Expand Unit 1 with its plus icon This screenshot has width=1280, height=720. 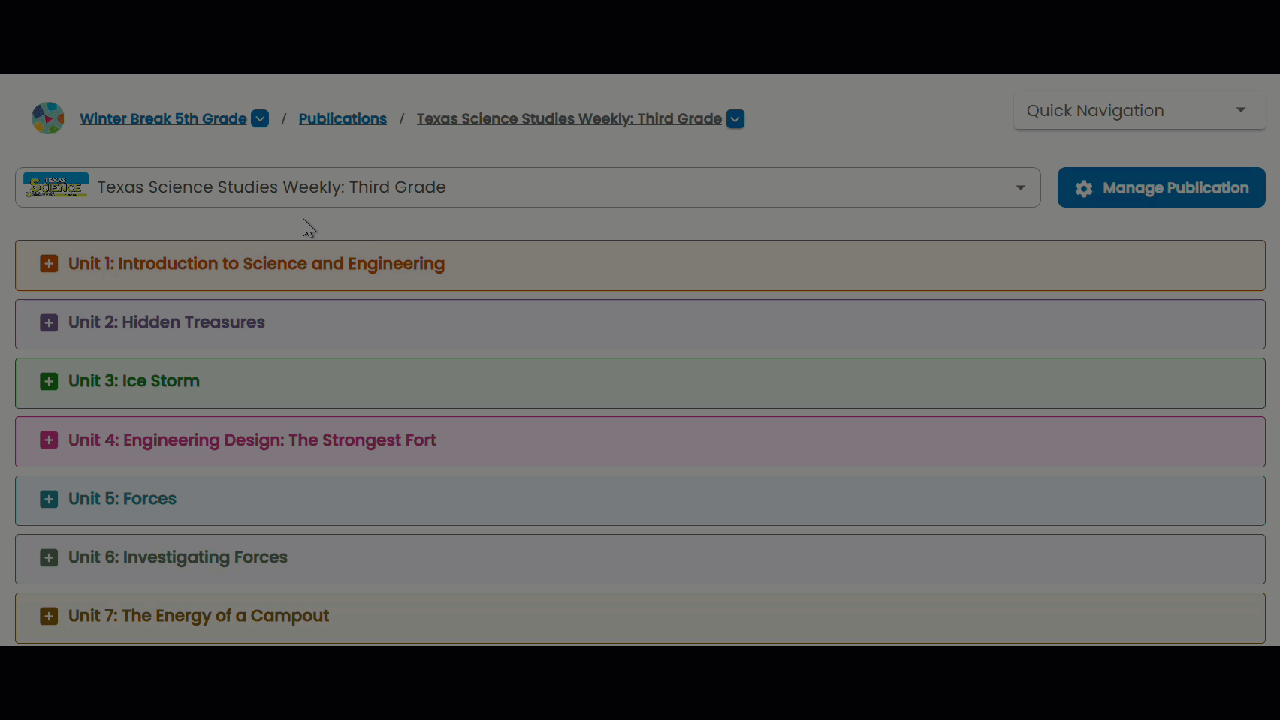pyautogui.click(x=49, y=264)
